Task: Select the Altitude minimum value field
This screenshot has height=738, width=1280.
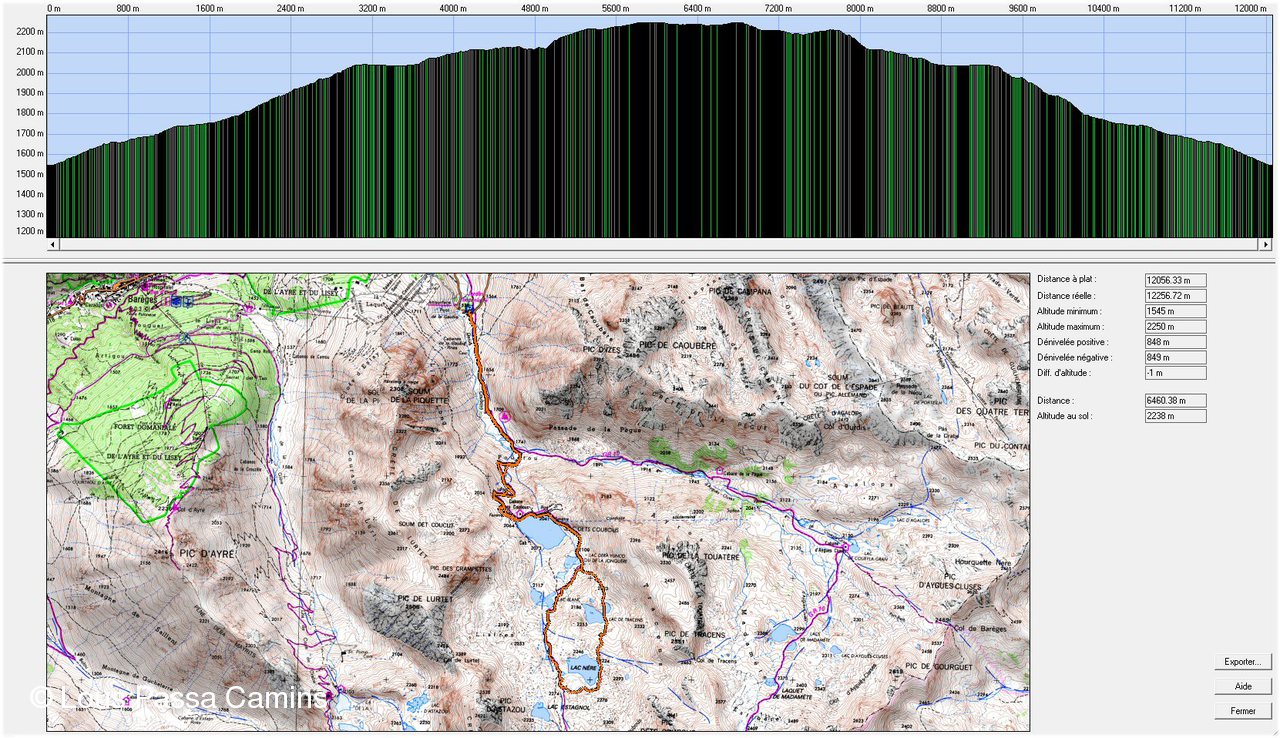Action: [x=1175, y=312]
